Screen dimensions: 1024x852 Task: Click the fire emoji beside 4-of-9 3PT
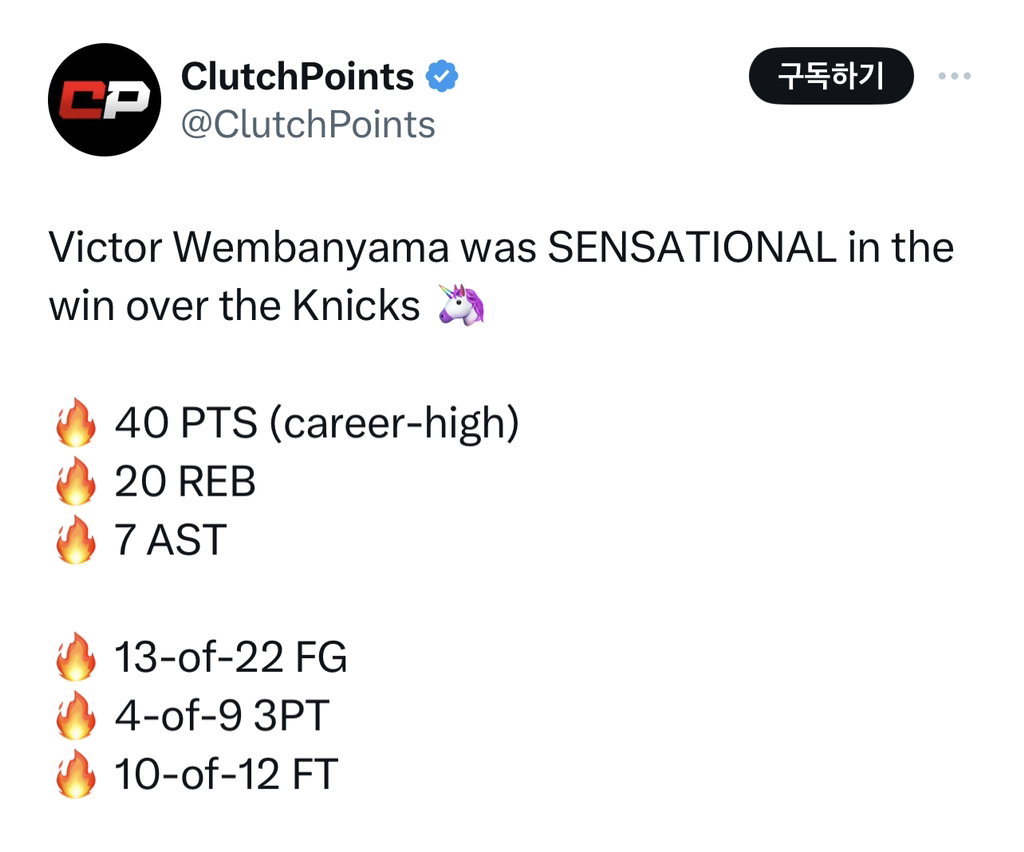tap(76, 716)
